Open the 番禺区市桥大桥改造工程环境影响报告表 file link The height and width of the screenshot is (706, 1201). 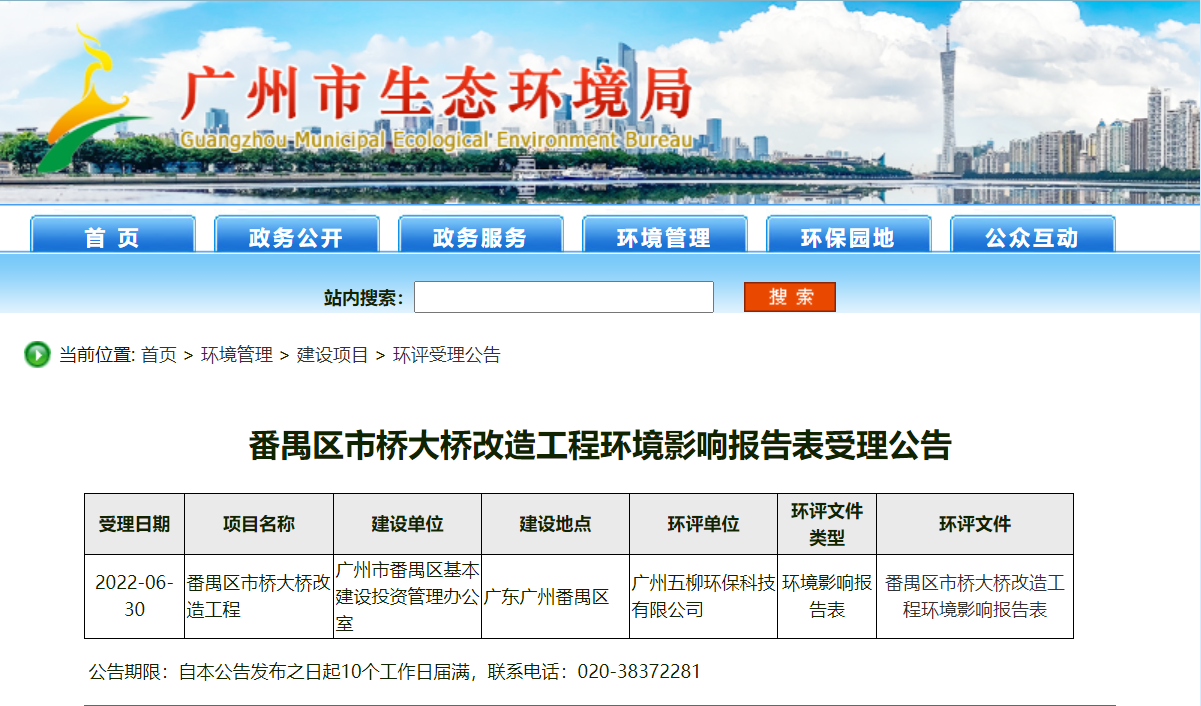click(x=974, y=596)
